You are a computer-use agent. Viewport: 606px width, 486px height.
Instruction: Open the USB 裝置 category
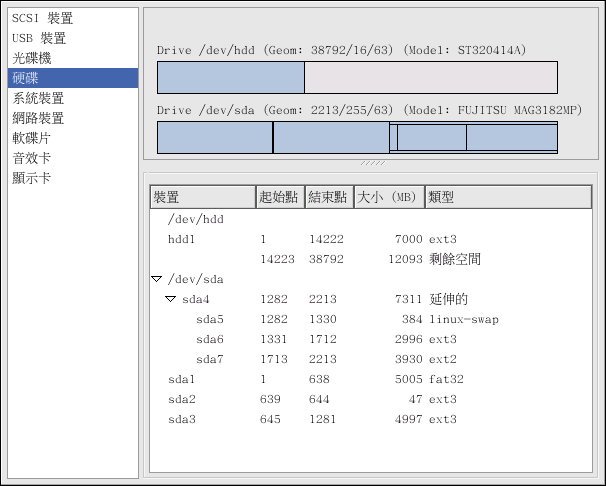tap(39, 38)
